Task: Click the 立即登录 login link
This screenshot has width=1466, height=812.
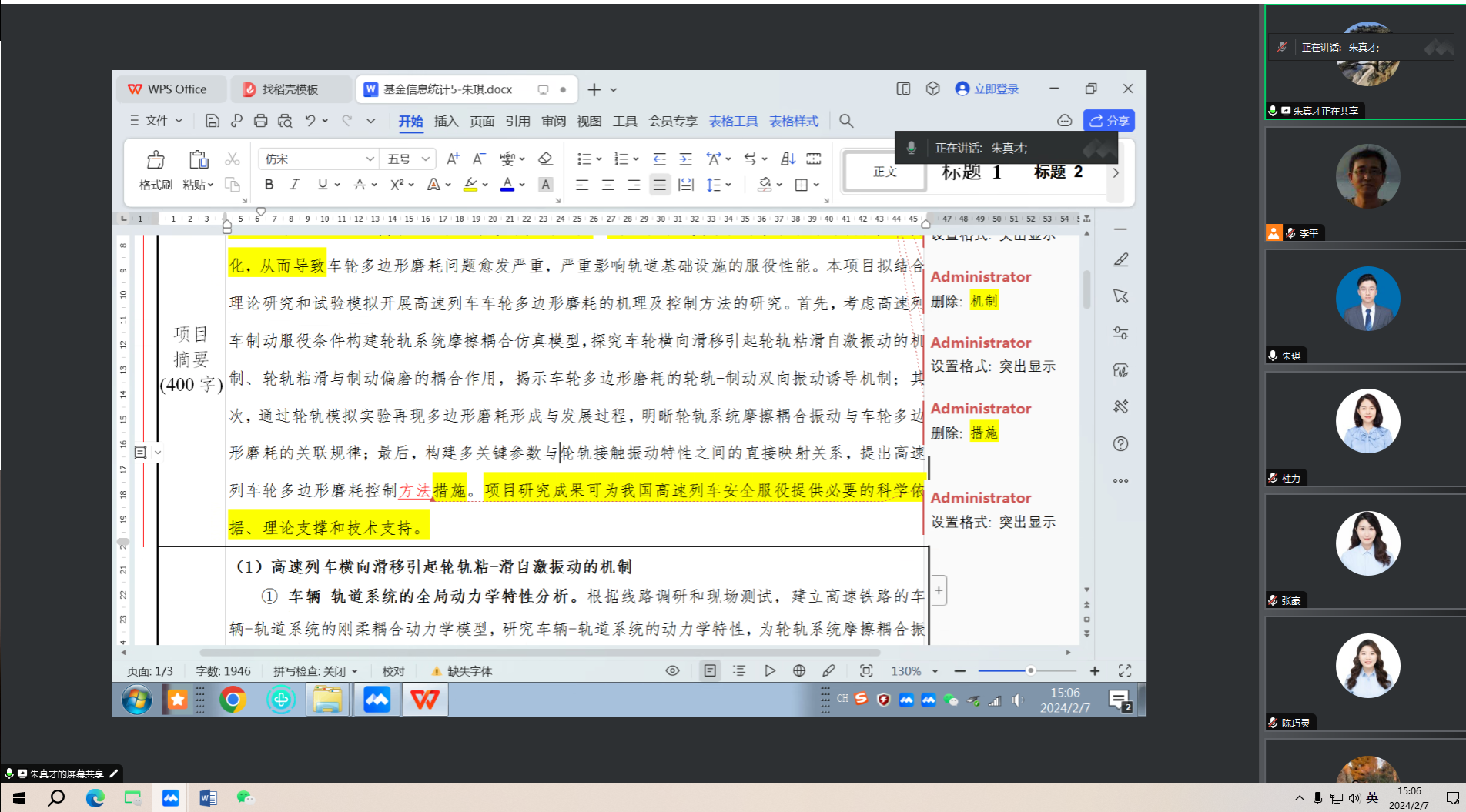Action: [x=987, y=89]
